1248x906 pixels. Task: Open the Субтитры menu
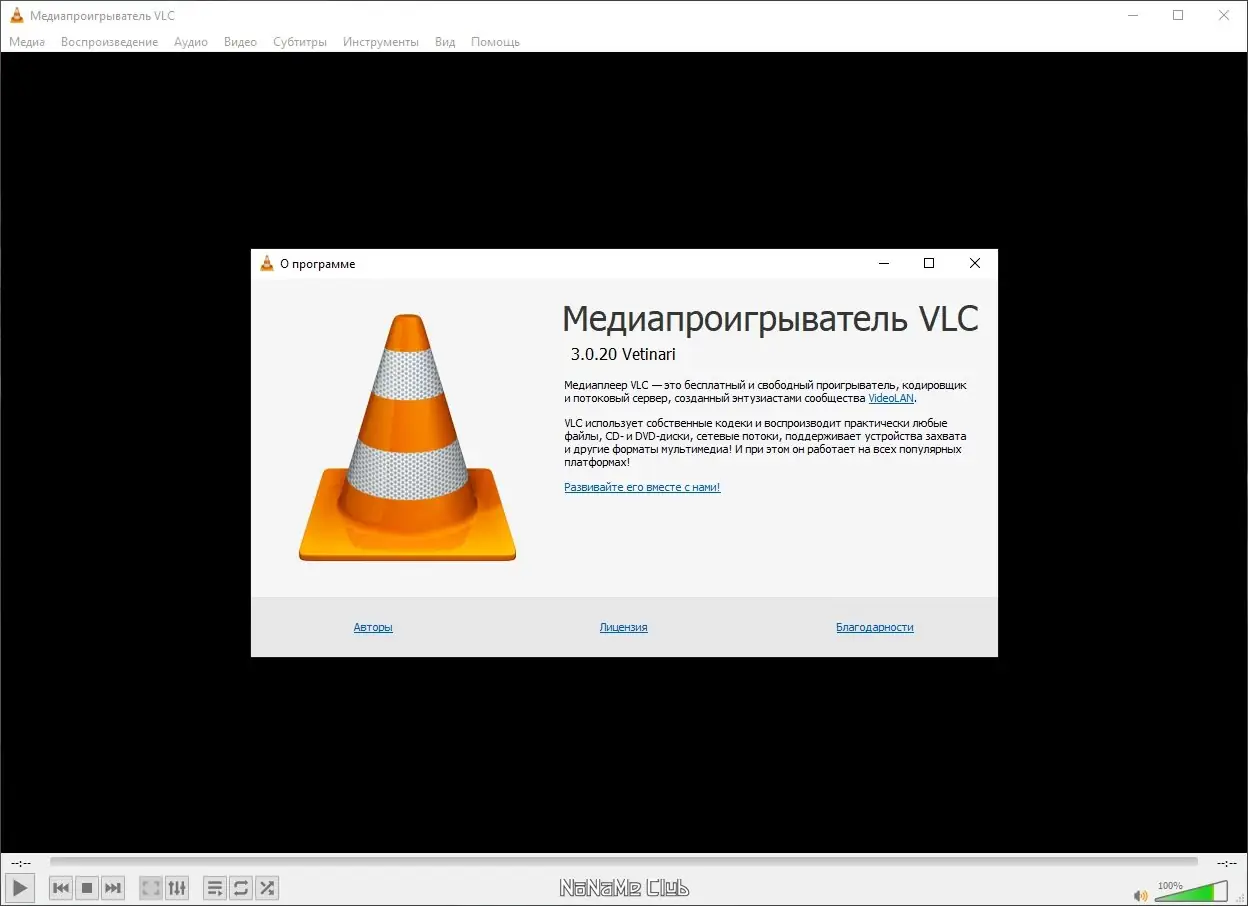tap(300, 42)
